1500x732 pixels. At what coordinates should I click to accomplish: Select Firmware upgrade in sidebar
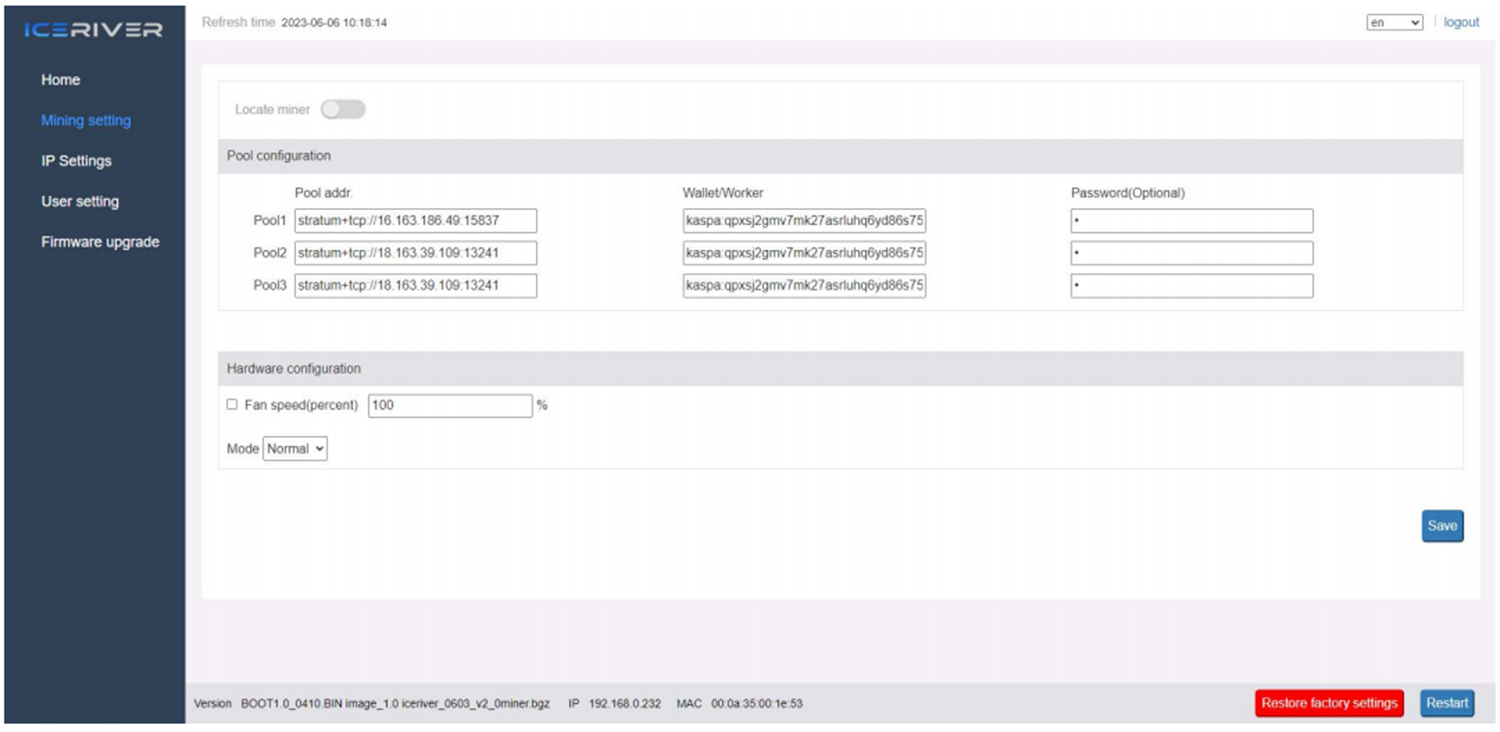[100, 242]
